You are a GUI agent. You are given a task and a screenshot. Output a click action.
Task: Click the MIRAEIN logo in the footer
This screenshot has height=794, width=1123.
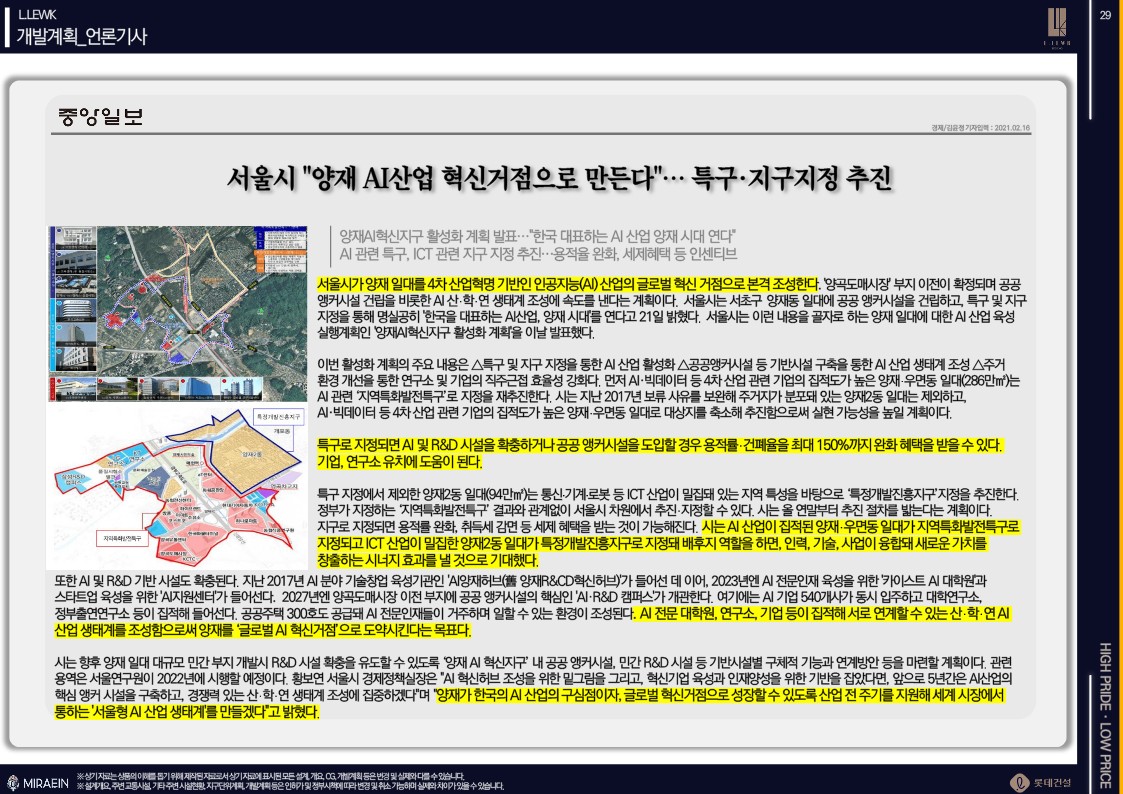pos(38,781)
